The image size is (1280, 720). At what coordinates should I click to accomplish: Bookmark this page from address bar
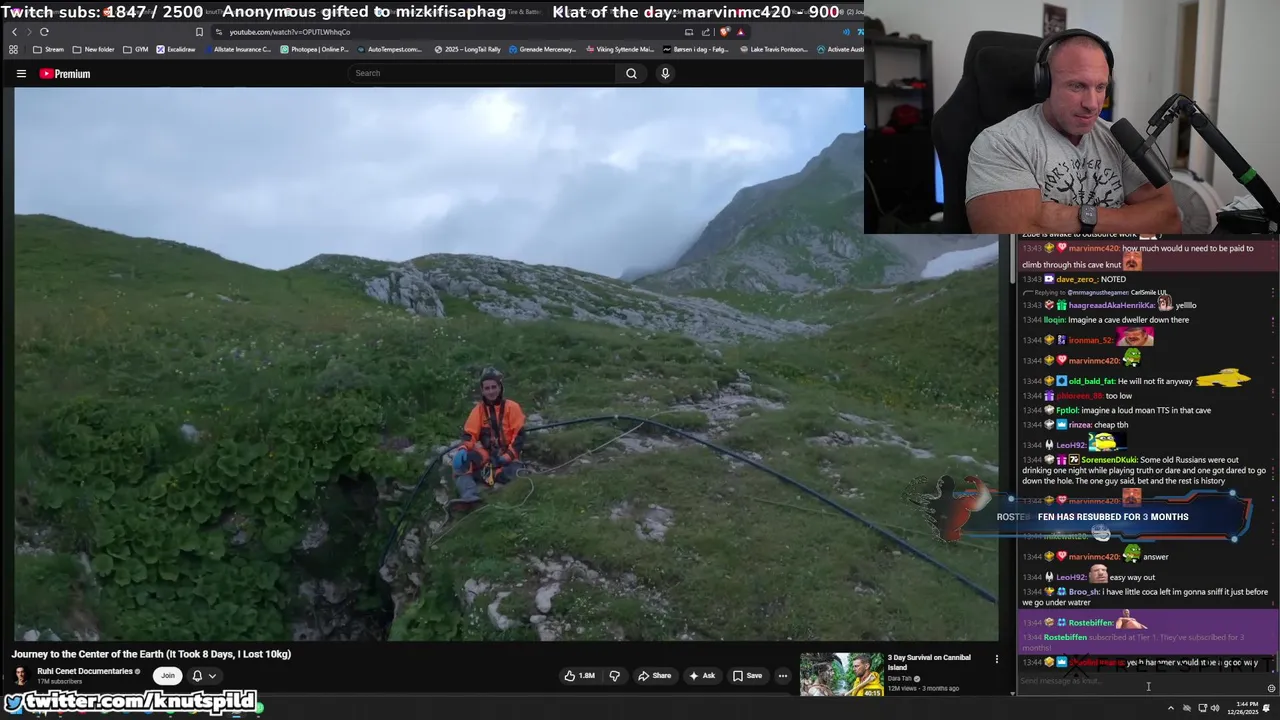199,32
